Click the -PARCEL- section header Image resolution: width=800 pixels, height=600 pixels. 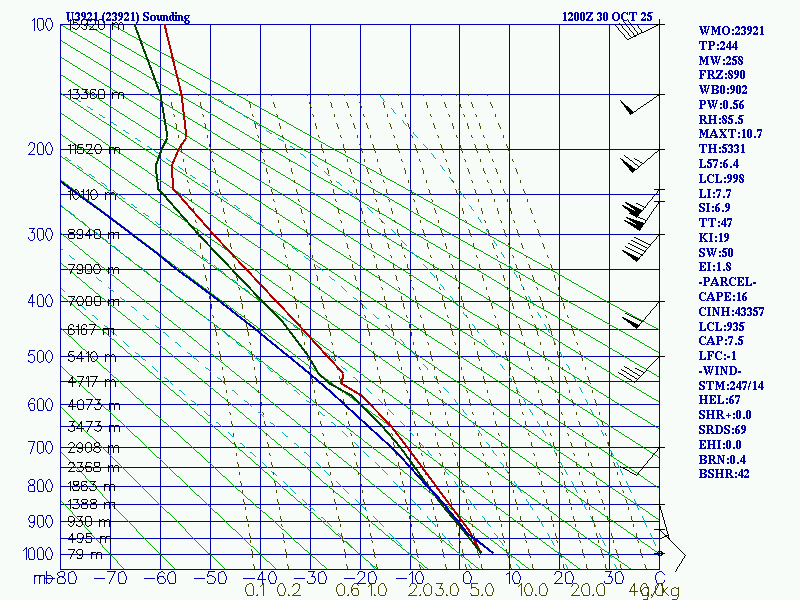coord(727,282)
